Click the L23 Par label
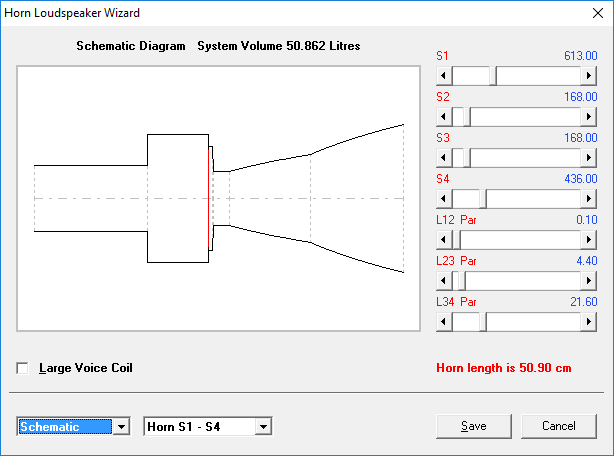This screenshot has width=614, height=456. [456, 261]
